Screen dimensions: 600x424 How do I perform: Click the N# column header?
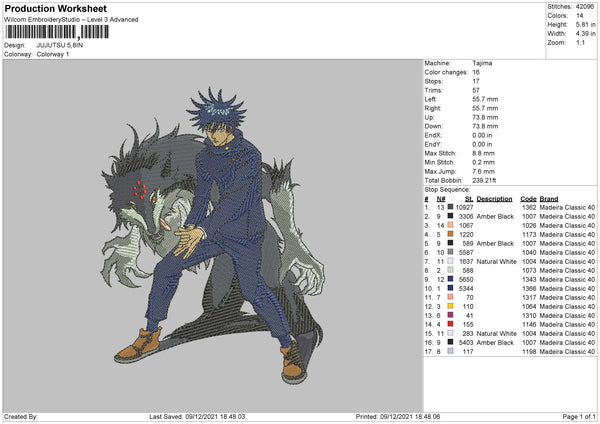pyautogui.click(x=441, y=199)
